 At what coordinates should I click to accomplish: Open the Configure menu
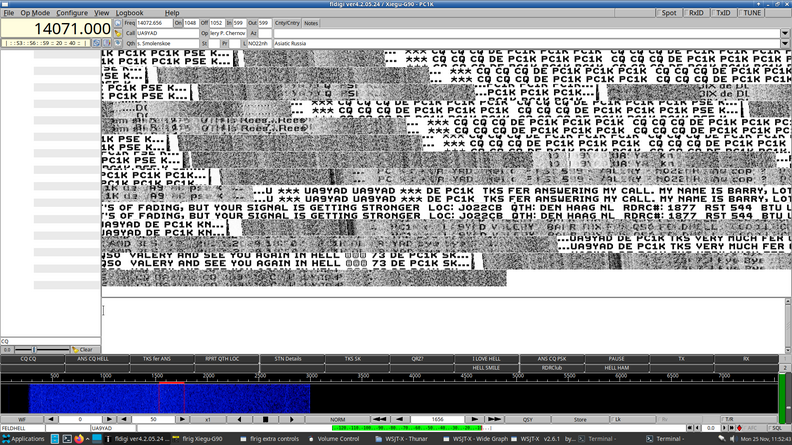pos(72,13)
